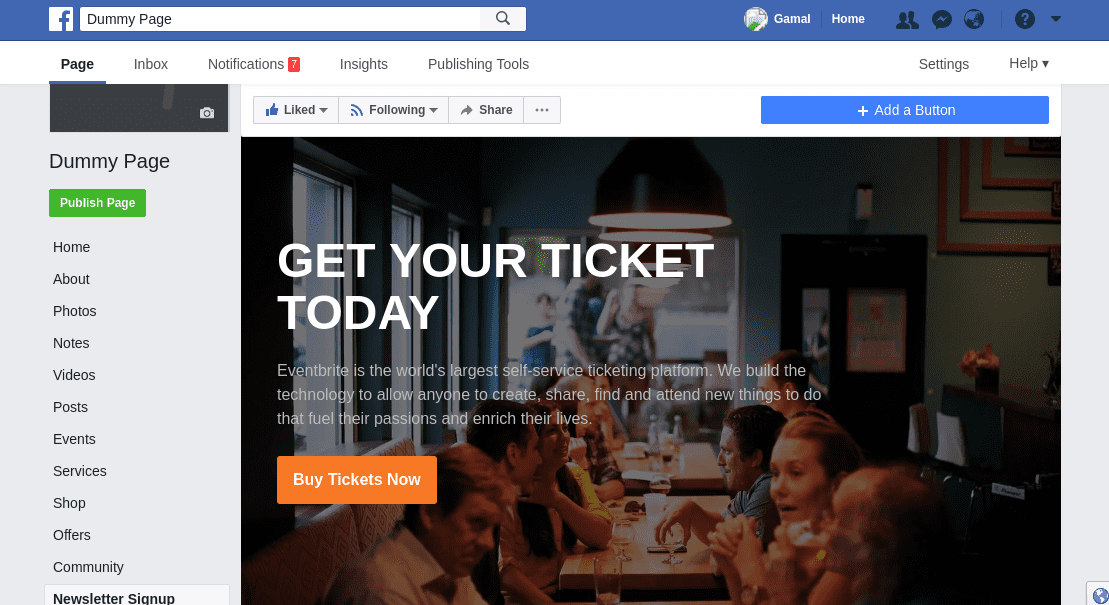Expand the Liked dropdown
1109x605 pixels.
point(296,110)
